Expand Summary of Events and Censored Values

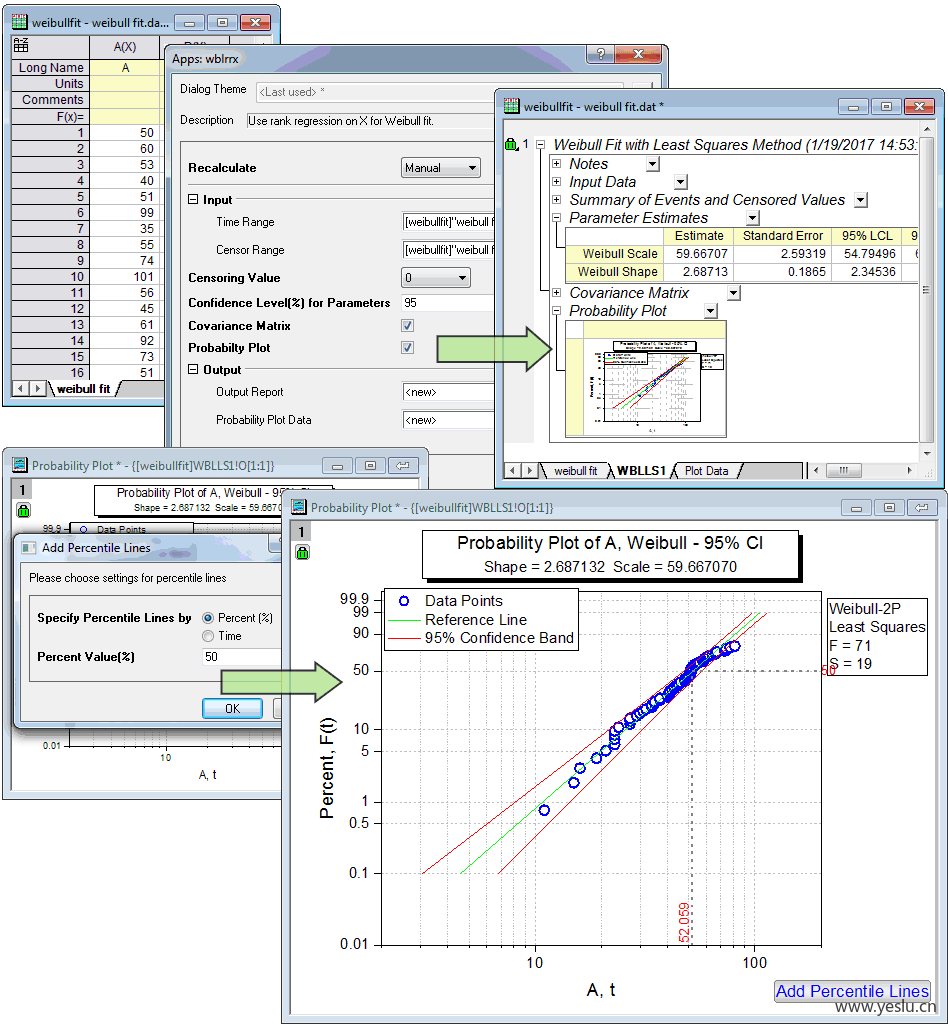coord(556,200)
